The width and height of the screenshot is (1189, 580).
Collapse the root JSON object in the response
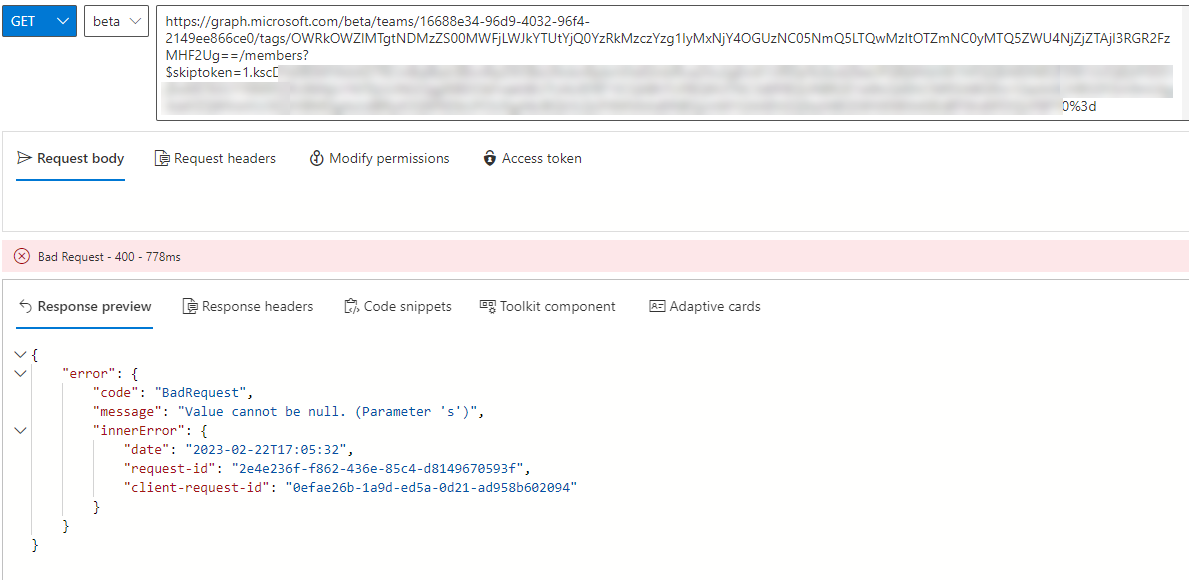pos(20,354)
